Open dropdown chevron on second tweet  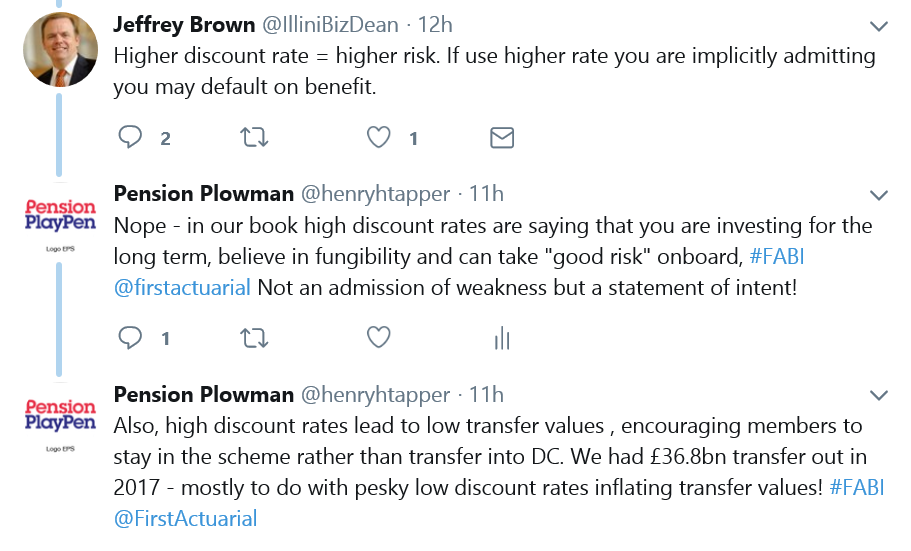878,195
